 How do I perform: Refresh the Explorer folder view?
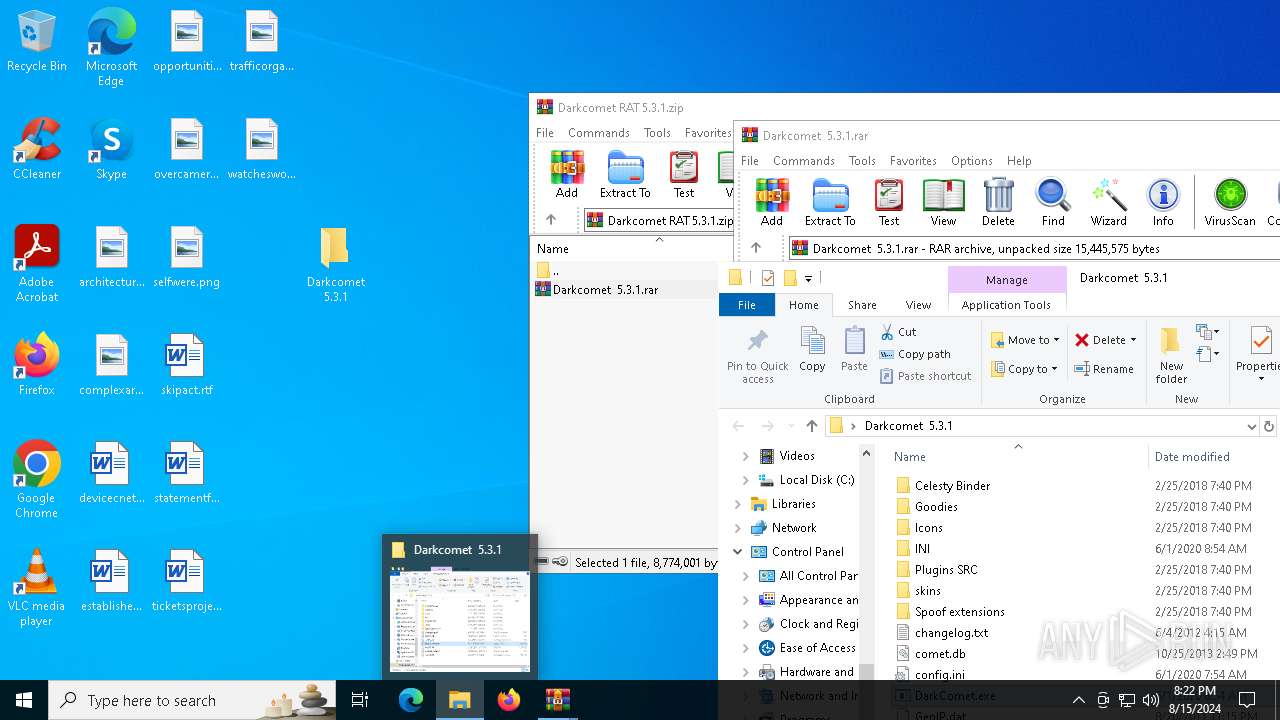click(x=1268, y=426)
